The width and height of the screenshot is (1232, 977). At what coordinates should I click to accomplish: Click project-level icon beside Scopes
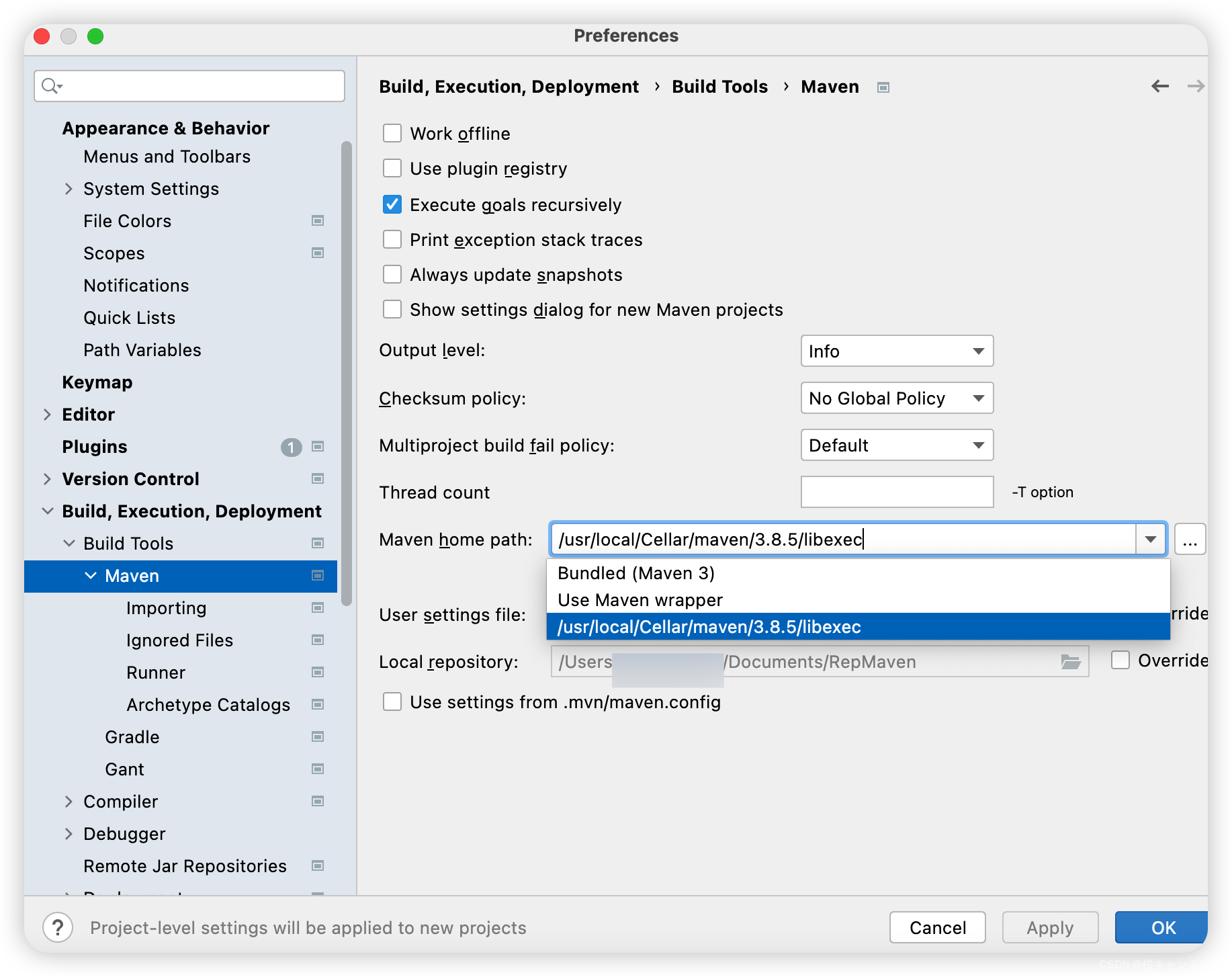pos(318,253)
